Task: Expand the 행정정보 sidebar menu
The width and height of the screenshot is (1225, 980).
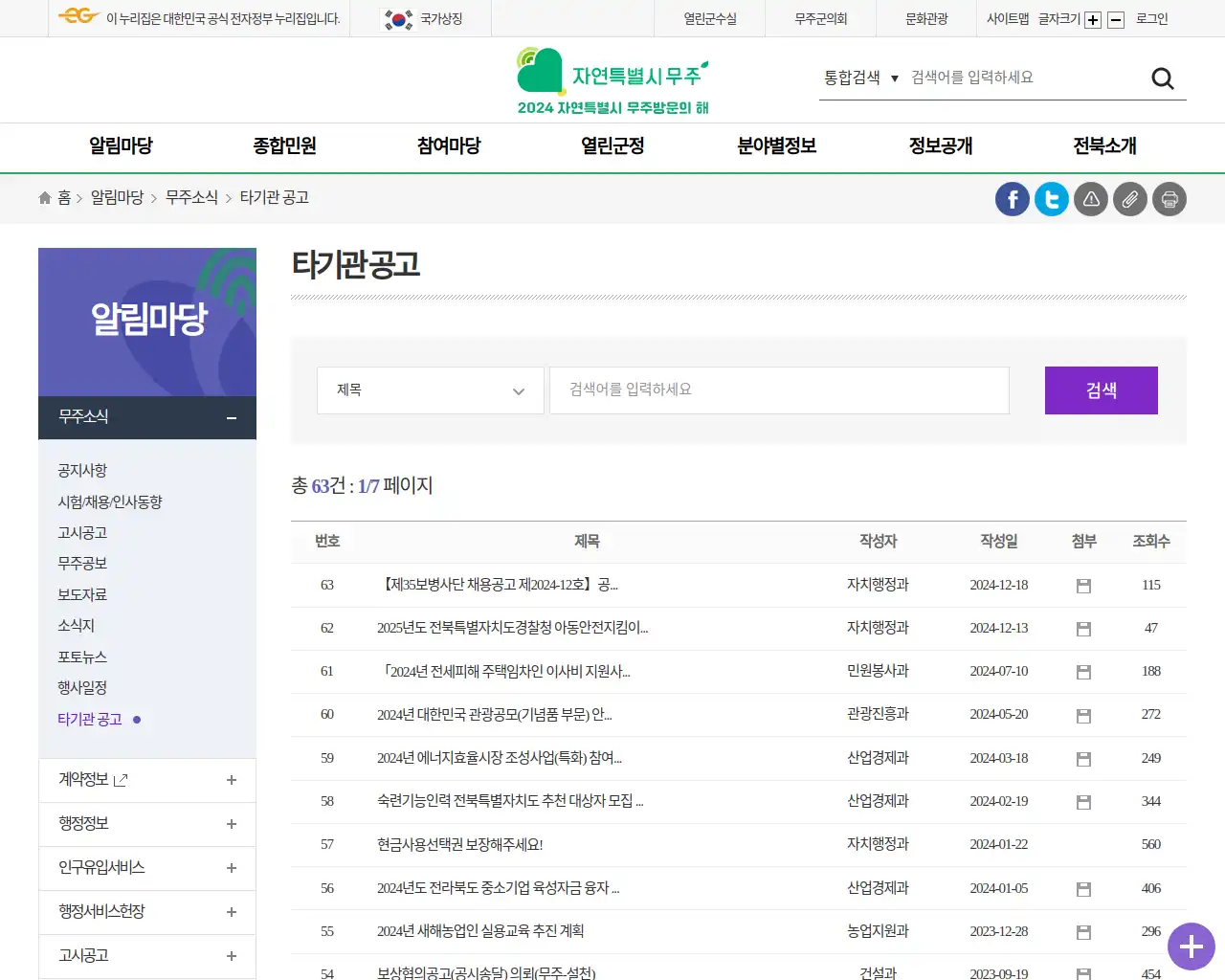Action: [146, 824]
